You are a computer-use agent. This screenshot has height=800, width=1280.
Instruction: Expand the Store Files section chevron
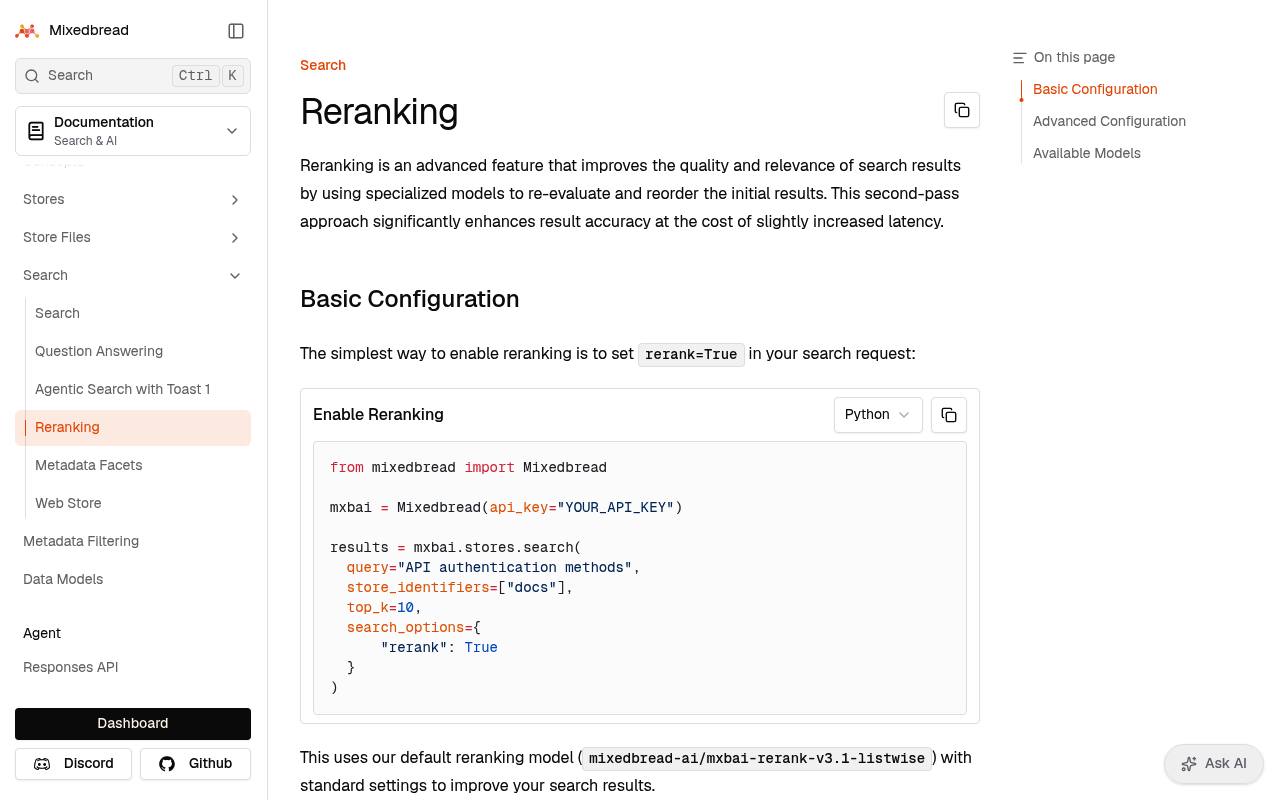(x=235, y=238)
